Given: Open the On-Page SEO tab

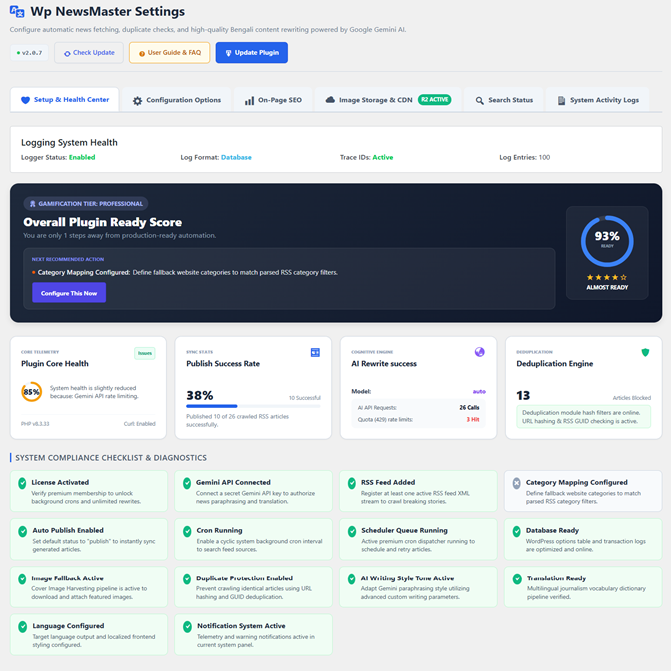Looking at the screenshot, I should coord(273,100).
